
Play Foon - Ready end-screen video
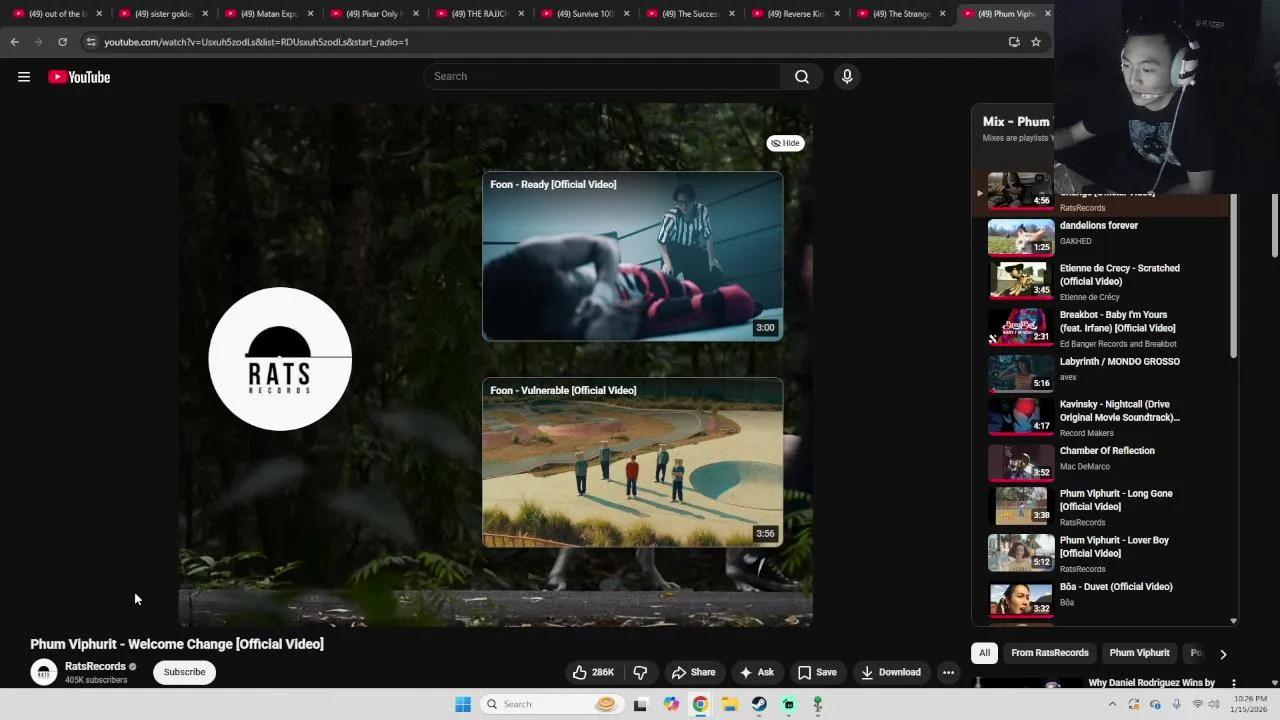click(x=633, y=256)
